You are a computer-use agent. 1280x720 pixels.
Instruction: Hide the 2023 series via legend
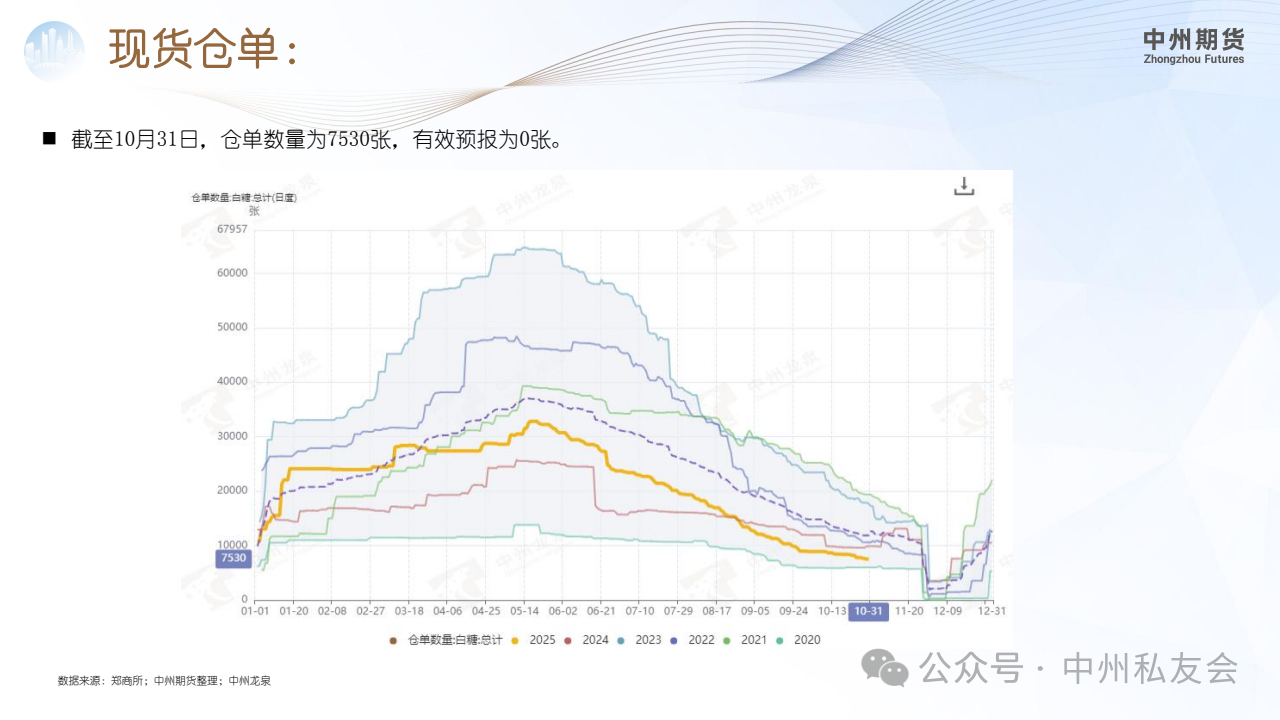(639, 639)
